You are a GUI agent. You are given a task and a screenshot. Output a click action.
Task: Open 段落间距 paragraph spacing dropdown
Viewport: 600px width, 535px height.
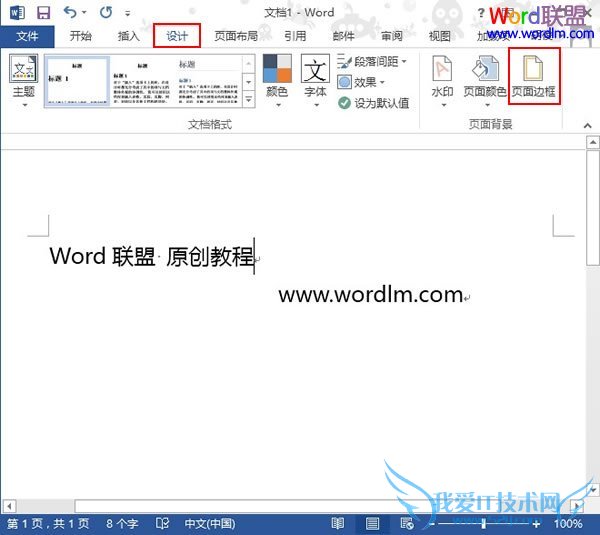click(372, 61)
